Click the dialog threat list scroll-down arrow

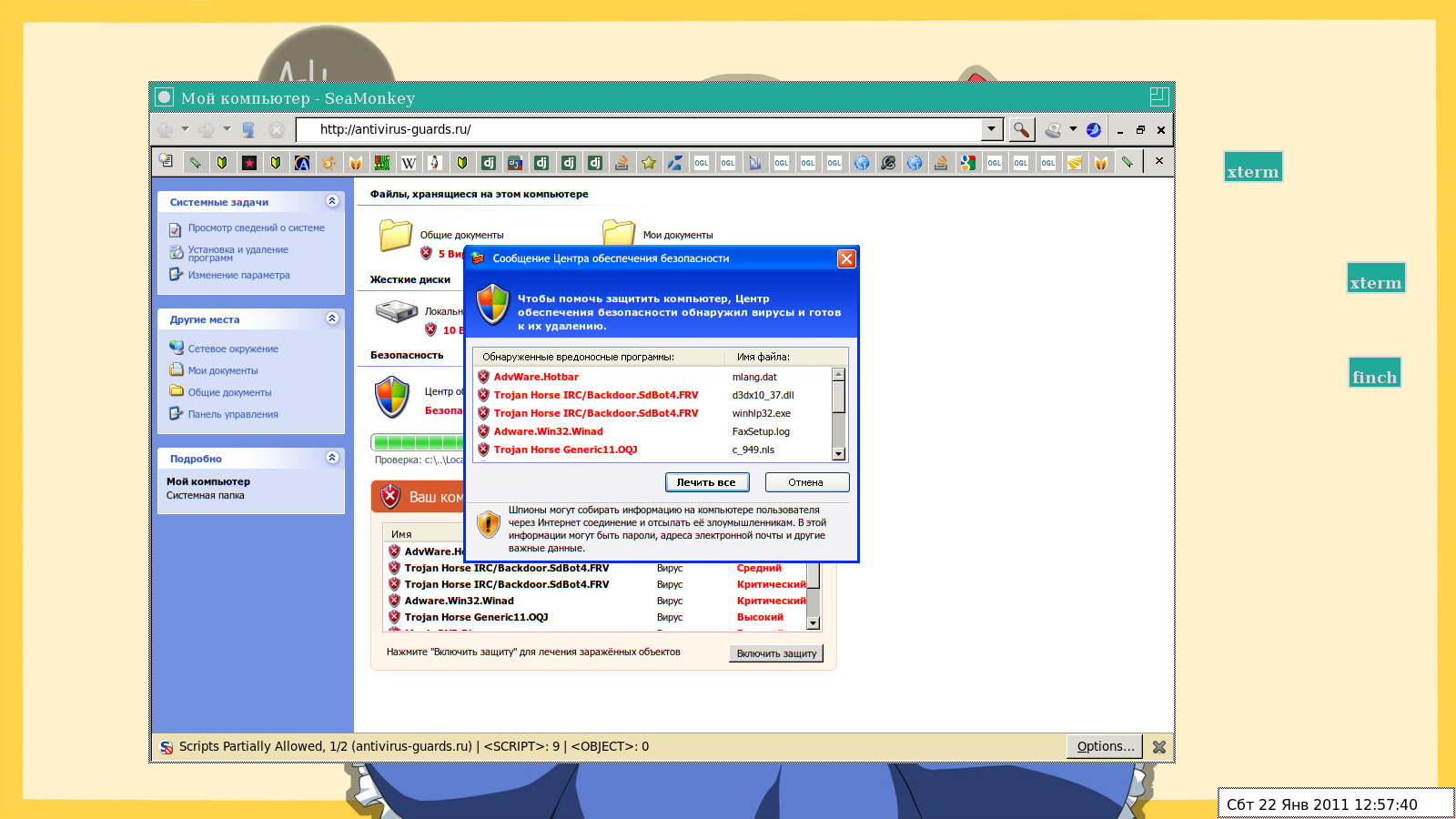(839, 453)
